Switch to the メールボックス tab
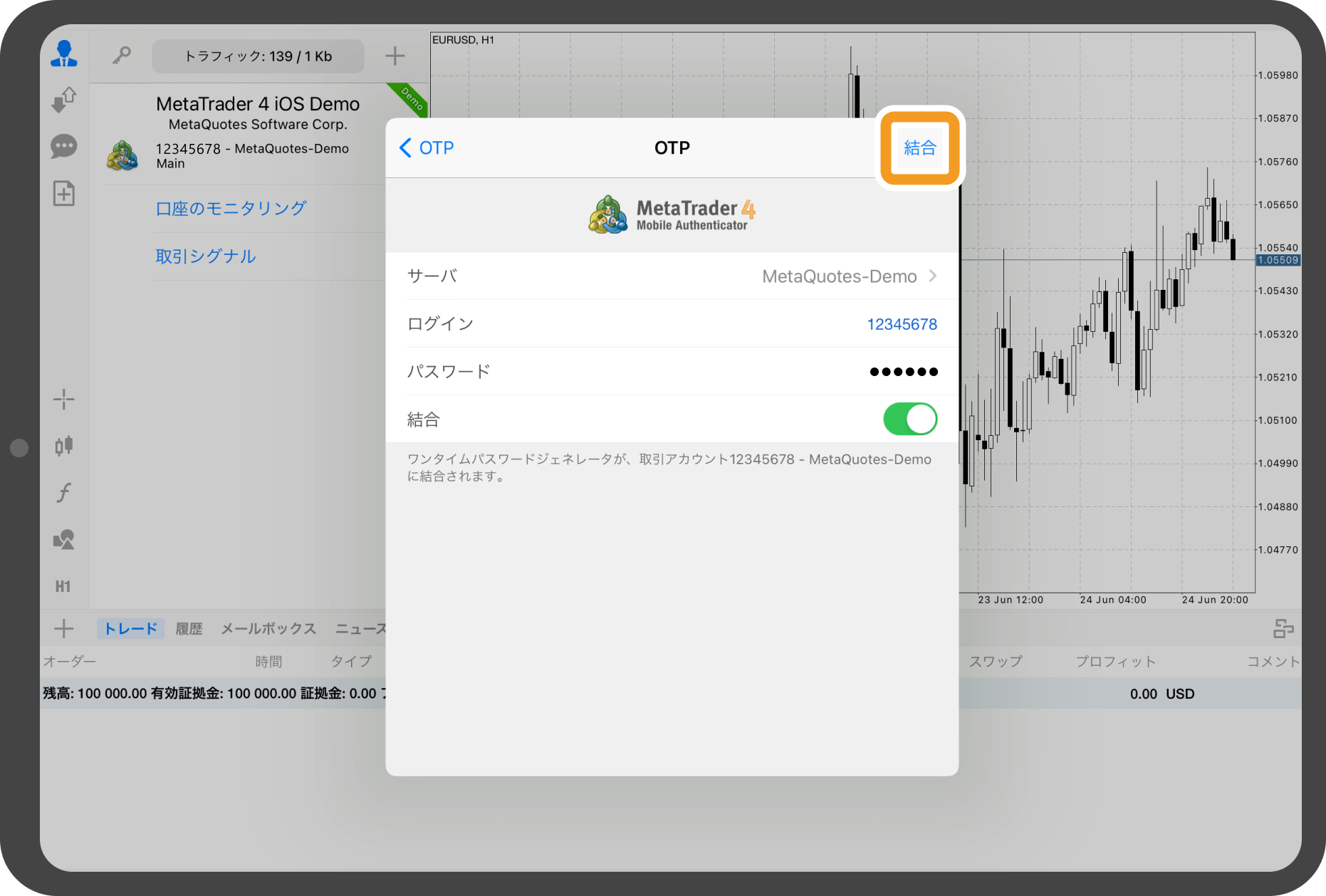 [x=268, y=628]
